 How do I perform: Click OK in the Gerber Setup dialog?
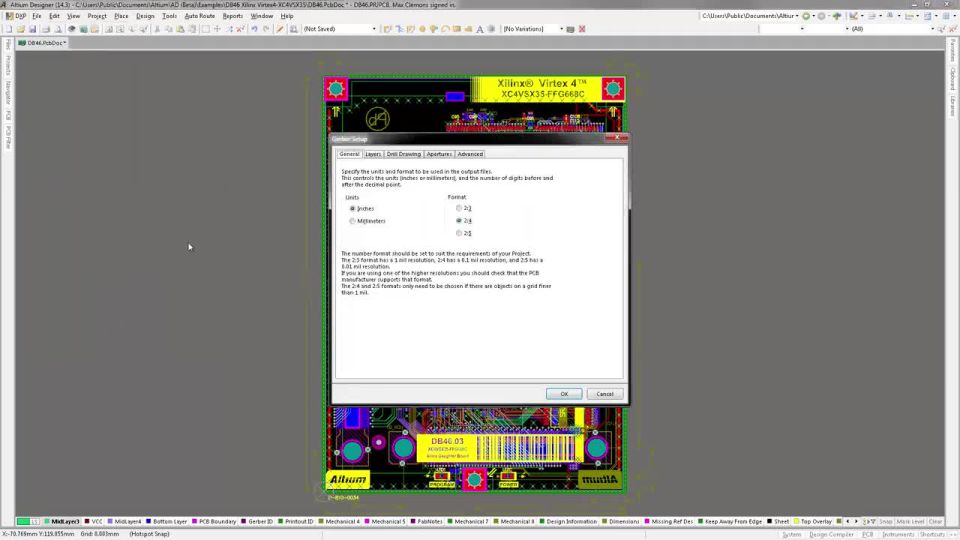pos(564,394)
